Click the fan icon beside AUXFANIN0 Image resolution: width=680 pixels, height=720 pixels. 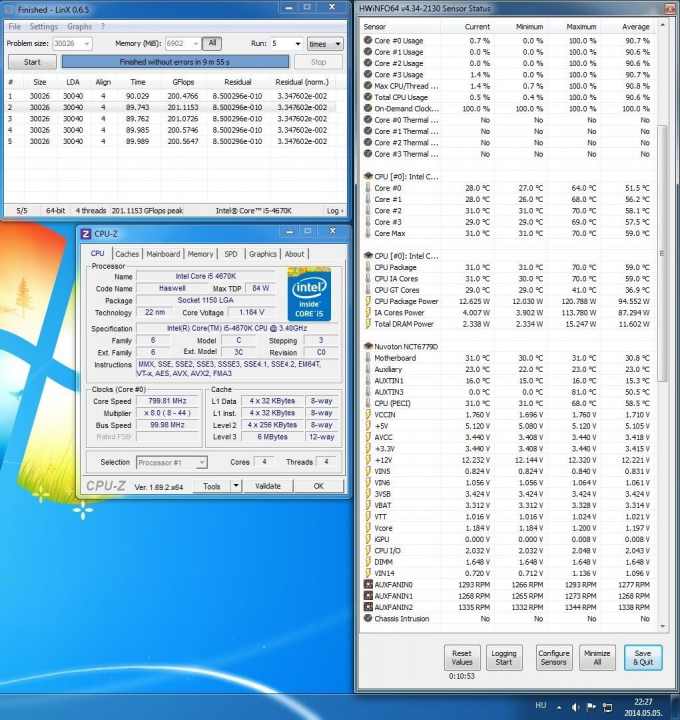(368, 584)
